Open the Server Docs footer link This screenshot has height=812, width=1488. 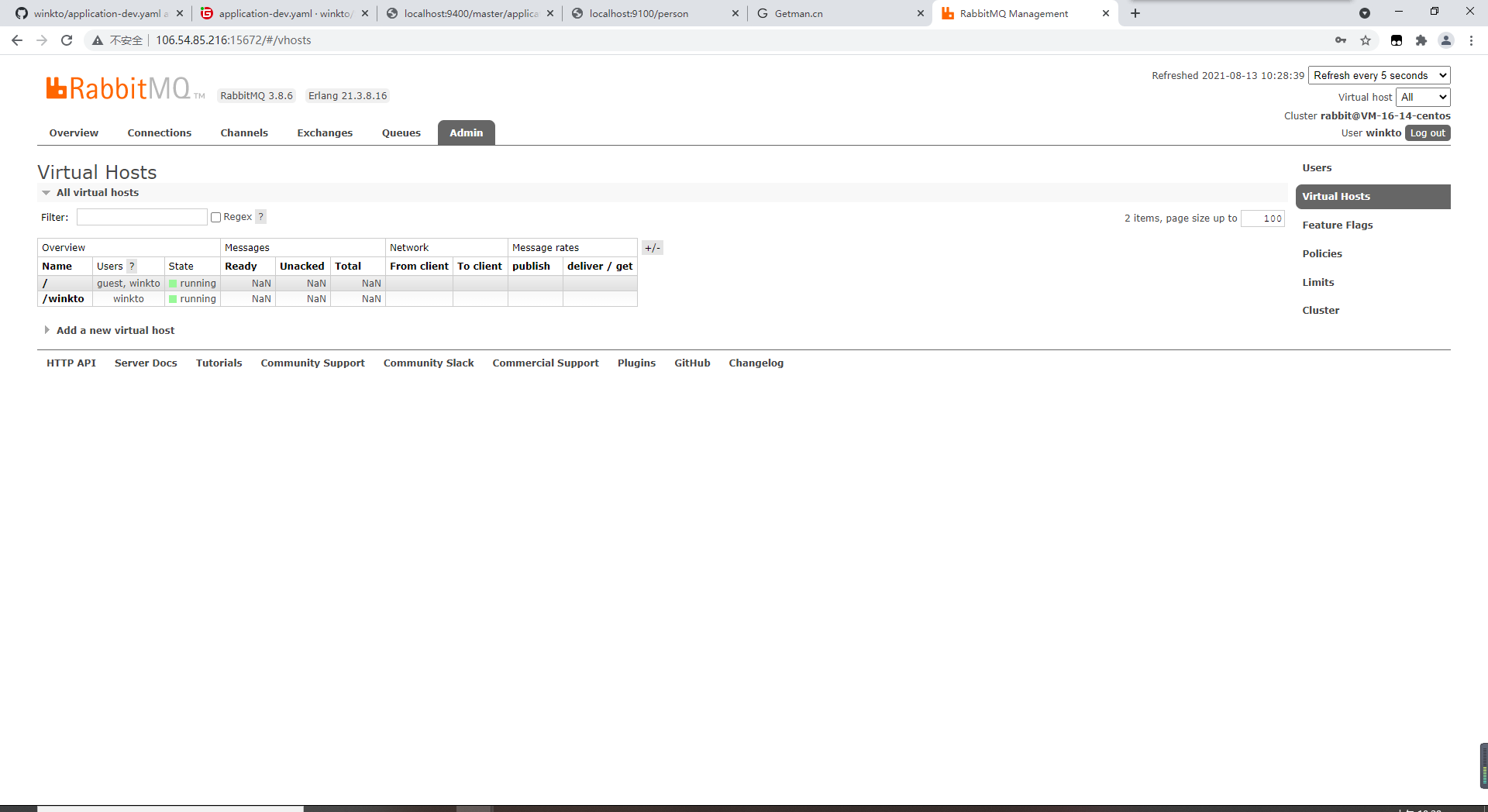146,363
